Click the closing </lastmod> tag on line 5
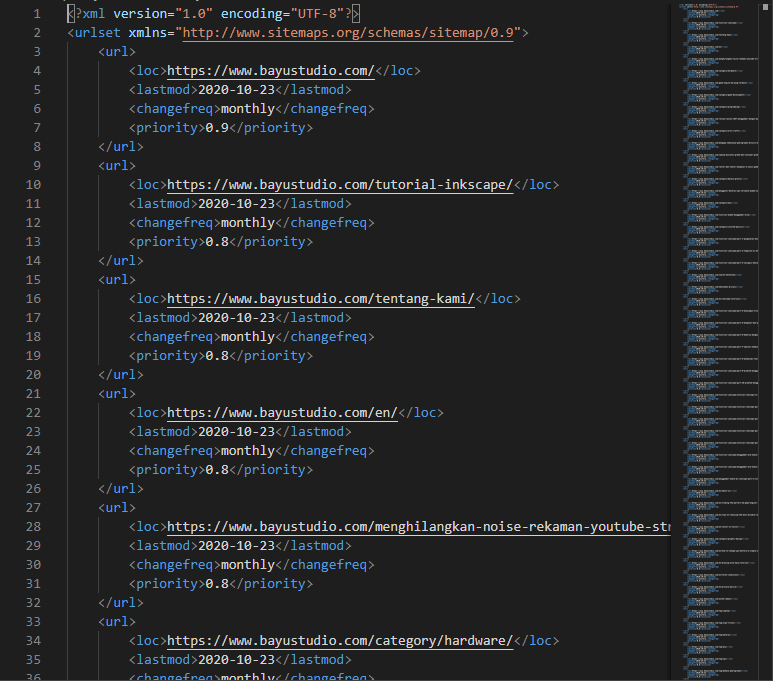This screenshot has height=681, width=773. point(314,90)
